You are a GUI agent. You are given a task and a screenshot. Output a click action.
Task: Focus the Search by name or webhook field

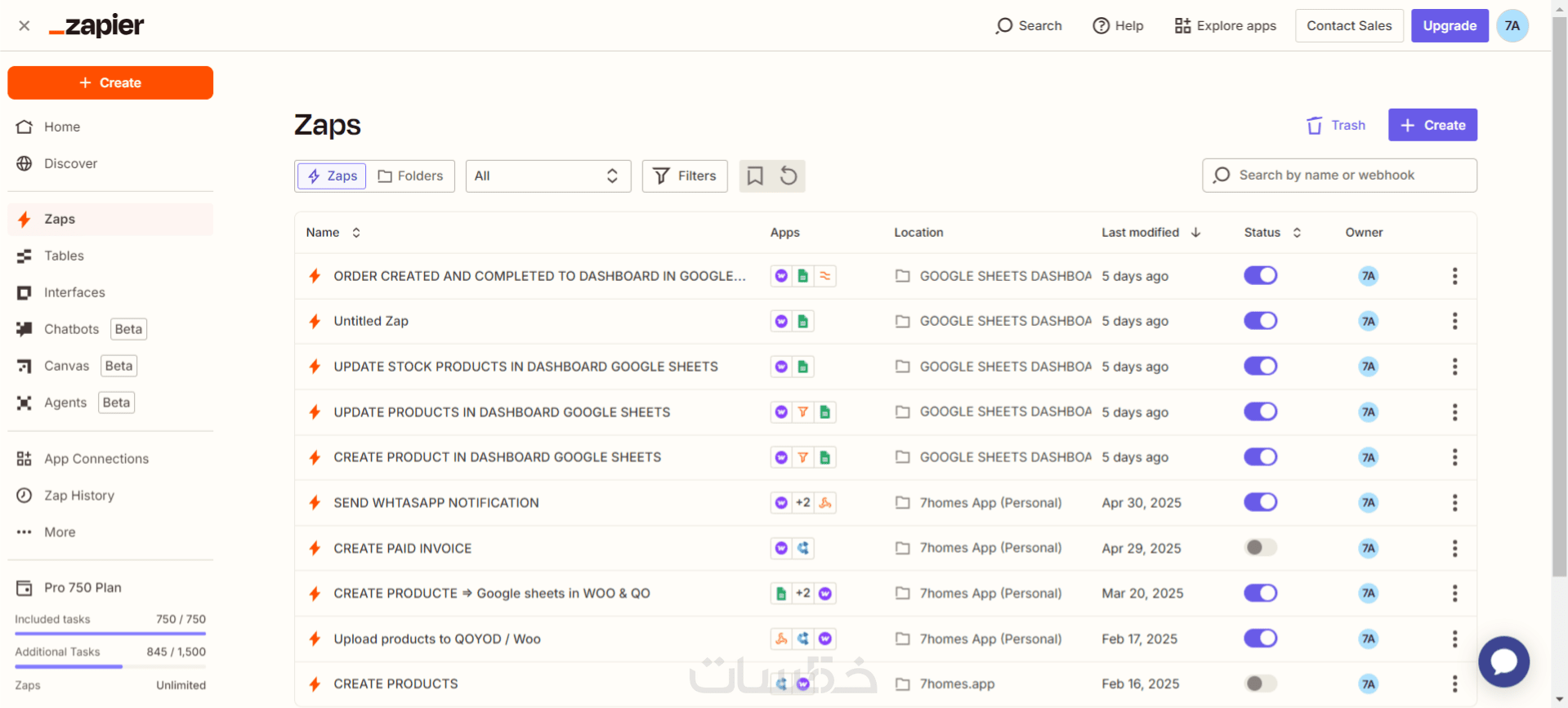(x=1339, y=176)
